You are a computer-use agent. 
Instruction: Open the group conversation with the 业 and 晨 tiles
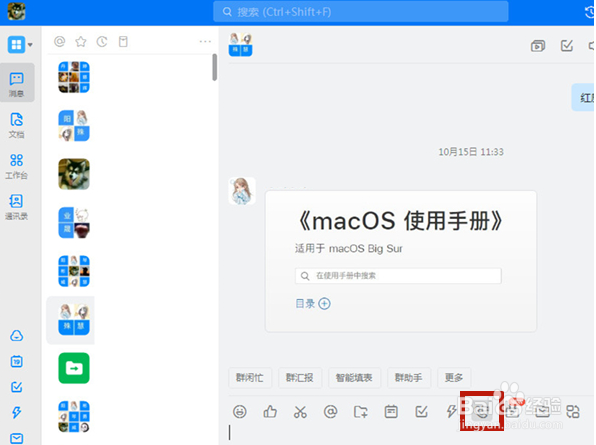pos(74,223)
